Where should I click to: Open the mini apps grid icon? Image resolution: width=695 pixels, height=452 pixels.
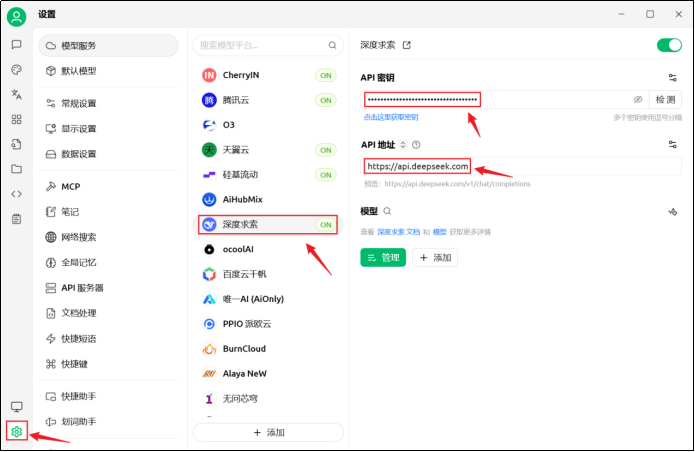pyautogui.click(x=16, y=119)
